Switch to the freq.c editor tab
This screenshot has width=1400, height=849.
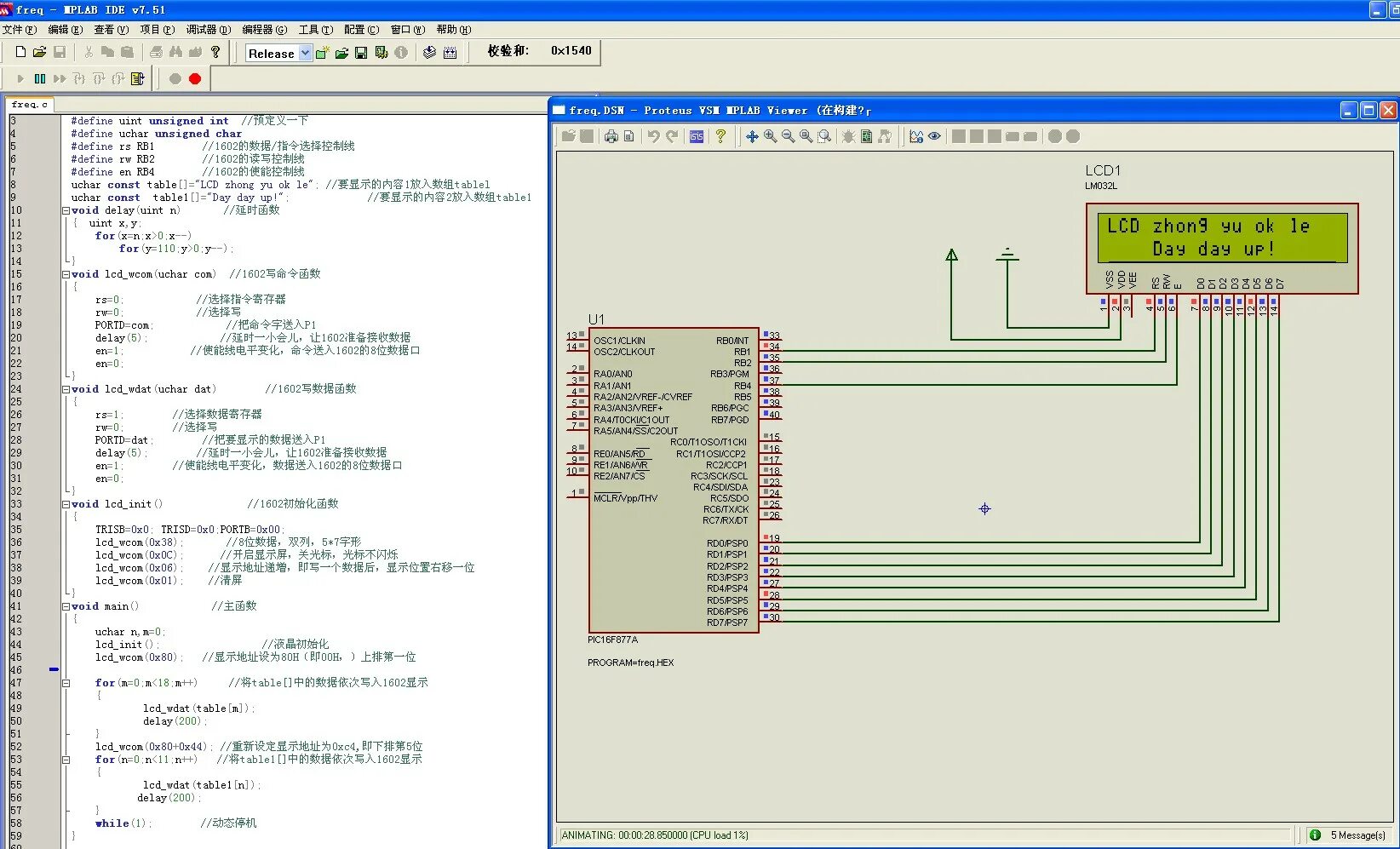pyautogui.click(x=29, y=104)
